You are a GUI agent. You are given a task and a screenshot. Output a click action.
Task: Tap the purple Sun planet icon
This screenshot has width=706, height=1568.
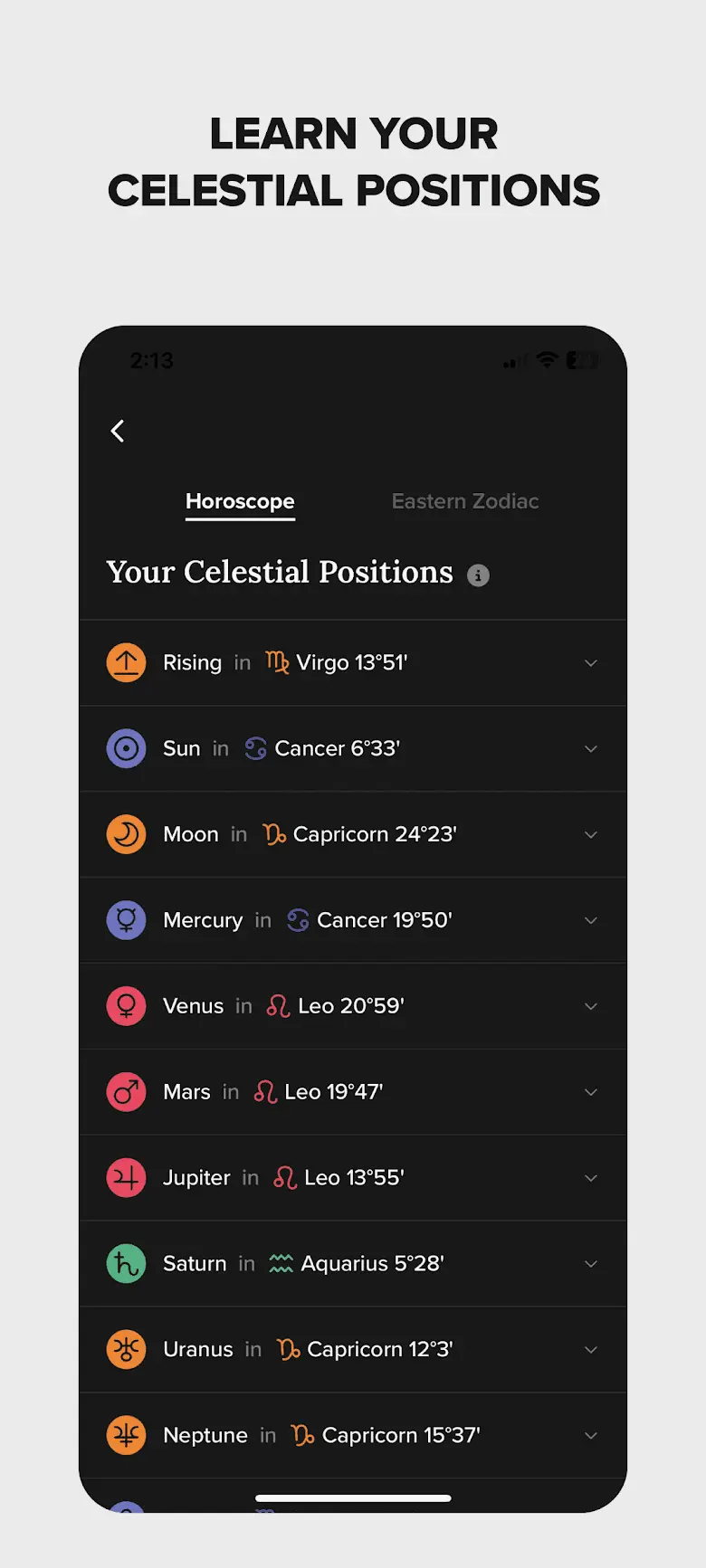click(127, 748)
